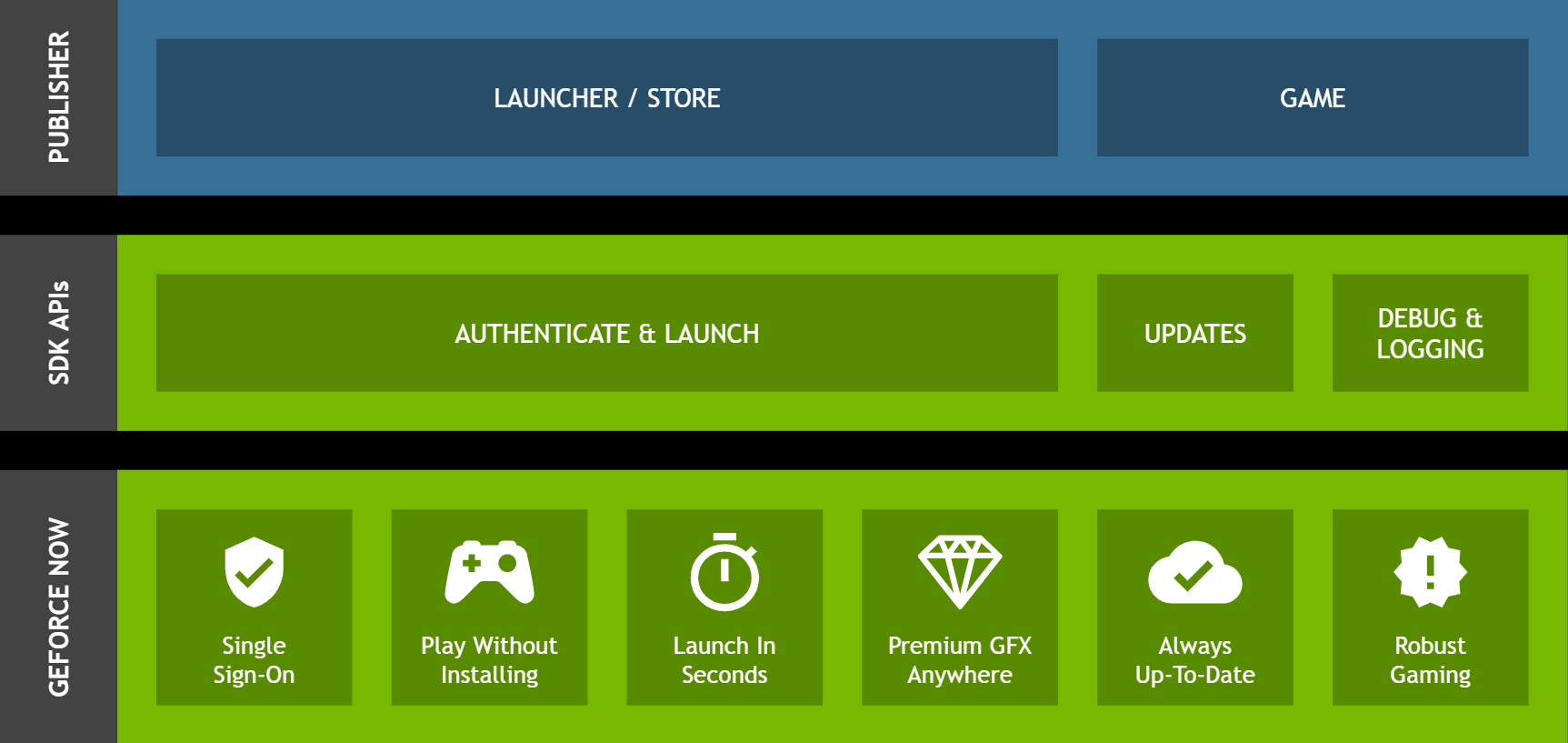The height and width of the screenshot is (743, 1568).
Task: Click the PUBLISHER row label
Action: [58, 97]
